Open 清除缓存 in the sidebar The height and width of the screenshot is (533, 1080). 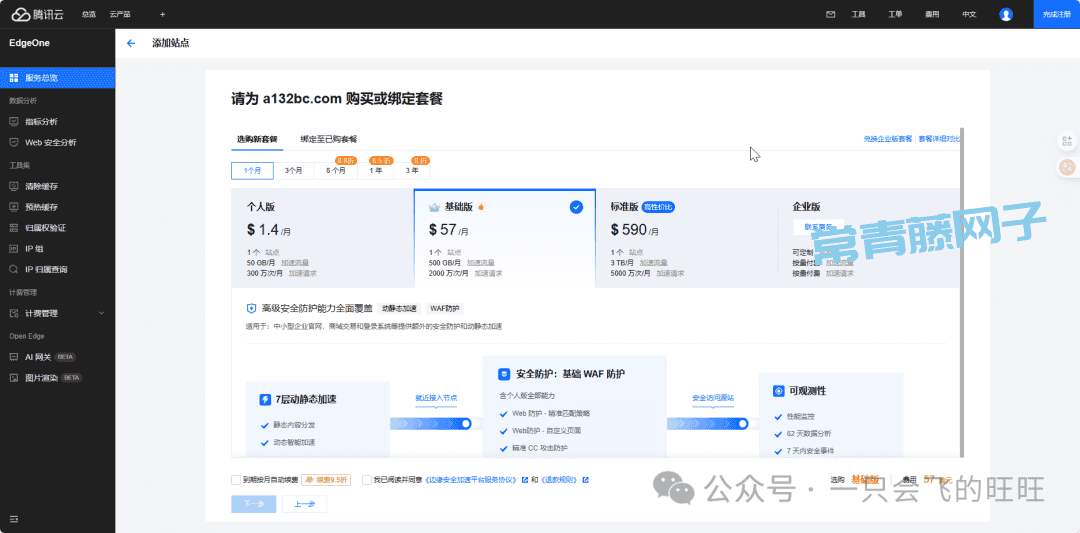[57, 186]
